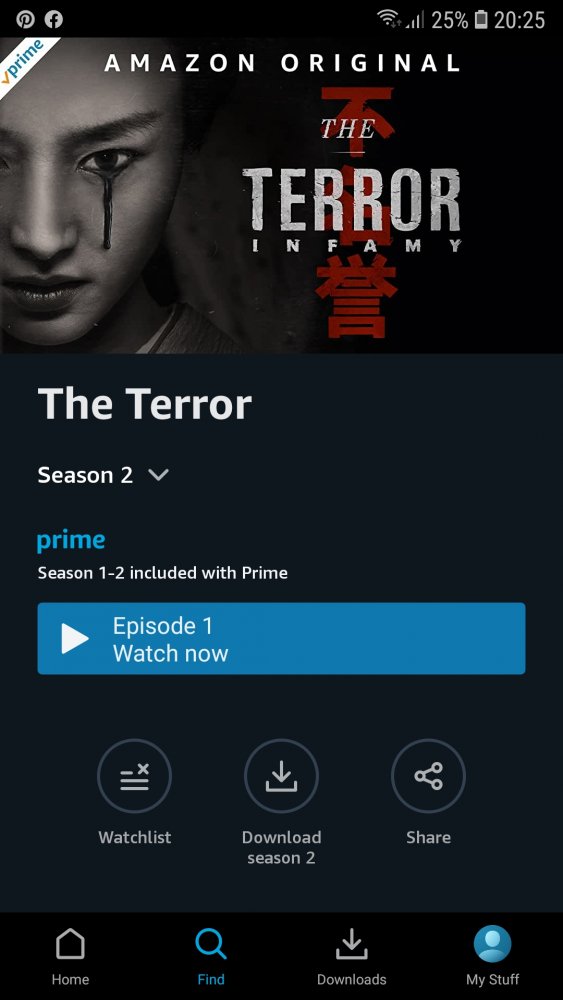Image resolution: width=563 pixels, height=1000 pixels.
Task: Open the Home tab icon
Action: pyautogui.click(x=70, y=943)
